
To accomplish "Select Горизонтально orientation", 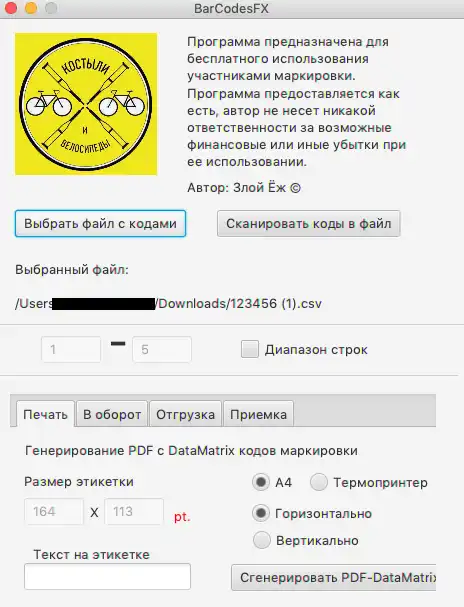I will click(260, 513).
